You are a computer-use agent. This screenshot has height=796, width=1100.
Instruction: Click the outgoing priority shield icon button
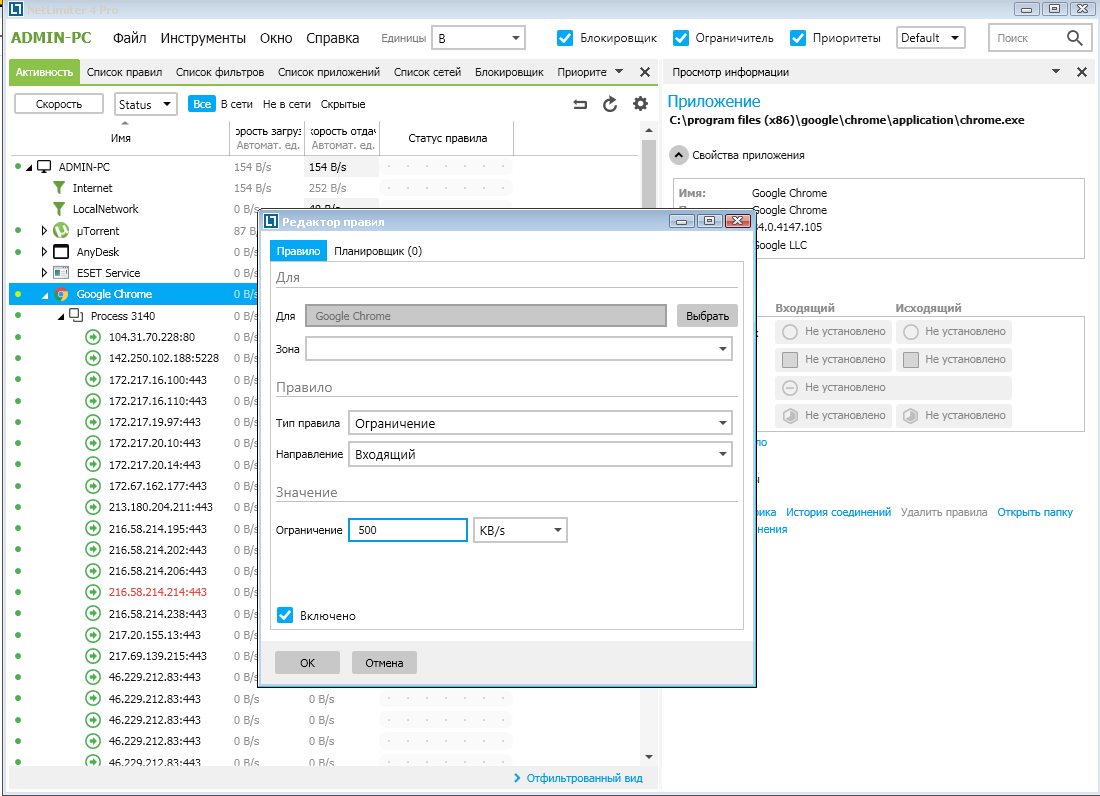953,415
